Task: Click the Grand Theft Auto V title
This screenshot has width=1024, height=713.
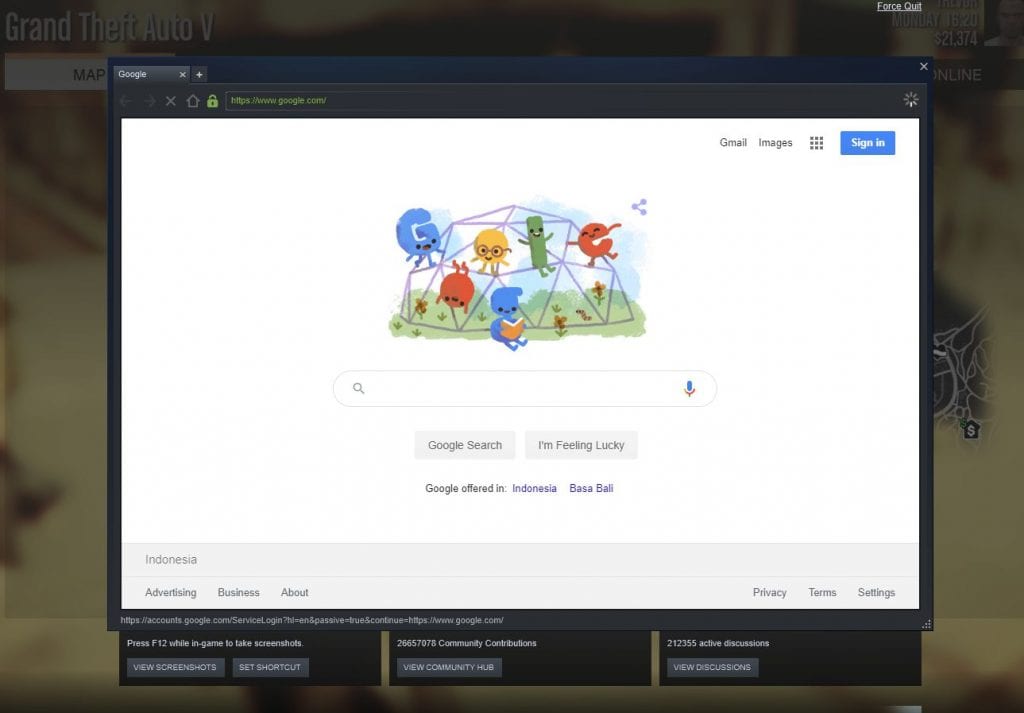Action: [110, 27]
